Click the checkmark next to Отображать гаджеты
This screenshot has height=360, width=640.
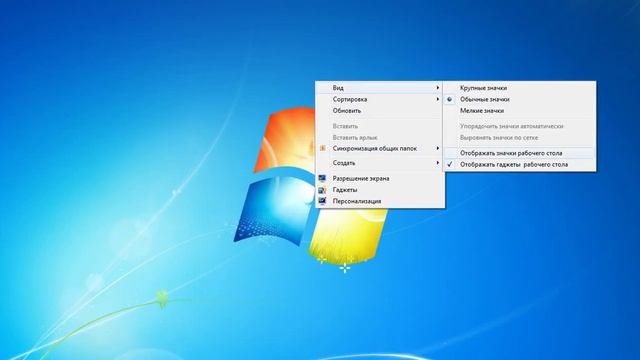point(449,164)
